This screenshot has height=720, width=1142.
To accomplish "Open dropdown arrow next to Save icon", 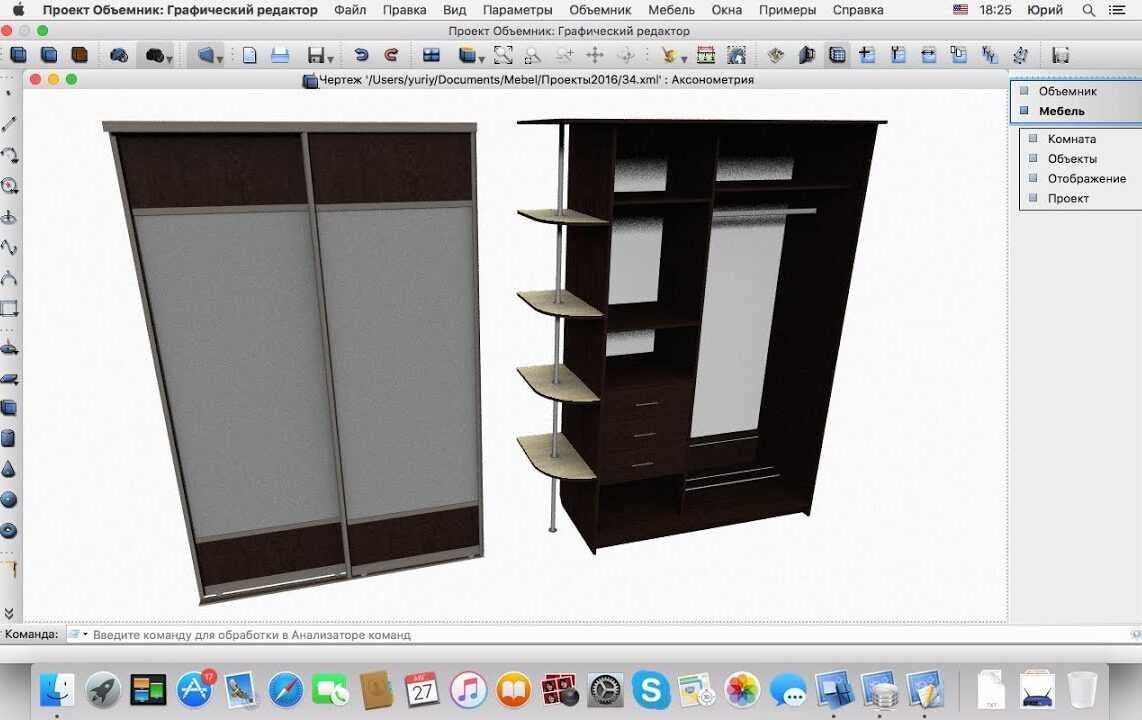I will [x=331, y=58].
